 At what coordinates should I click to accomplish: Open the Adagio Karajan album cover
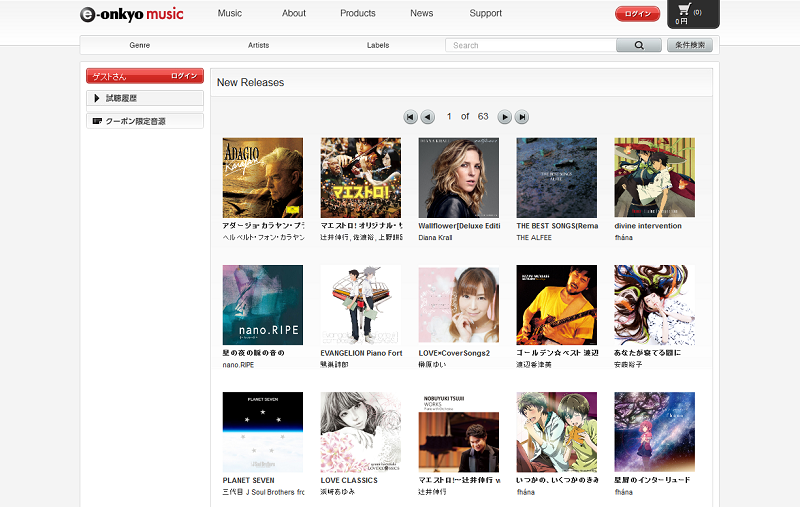tap(263, 178)
